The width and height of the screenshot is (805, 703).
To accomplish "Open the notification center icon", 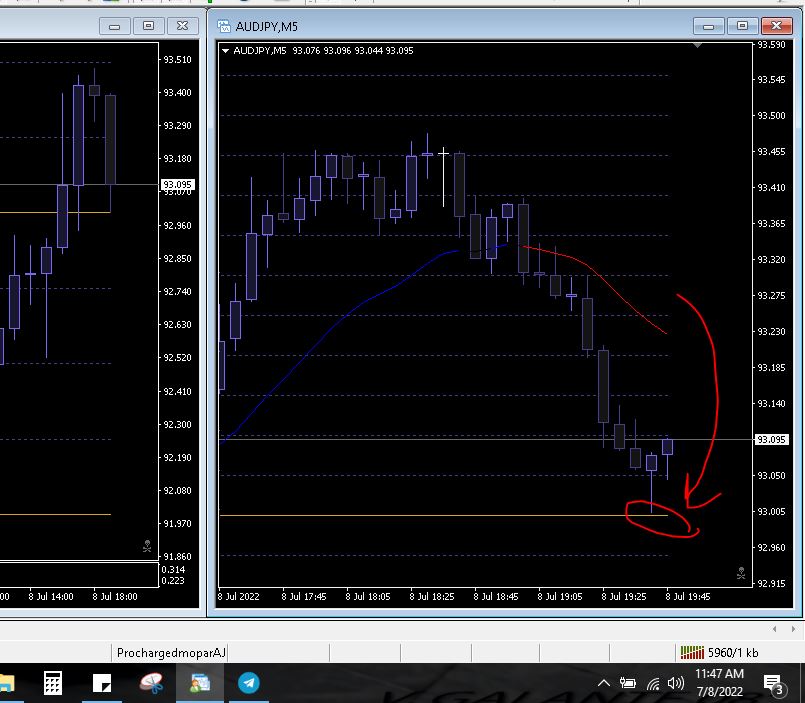I will point(775,685).
